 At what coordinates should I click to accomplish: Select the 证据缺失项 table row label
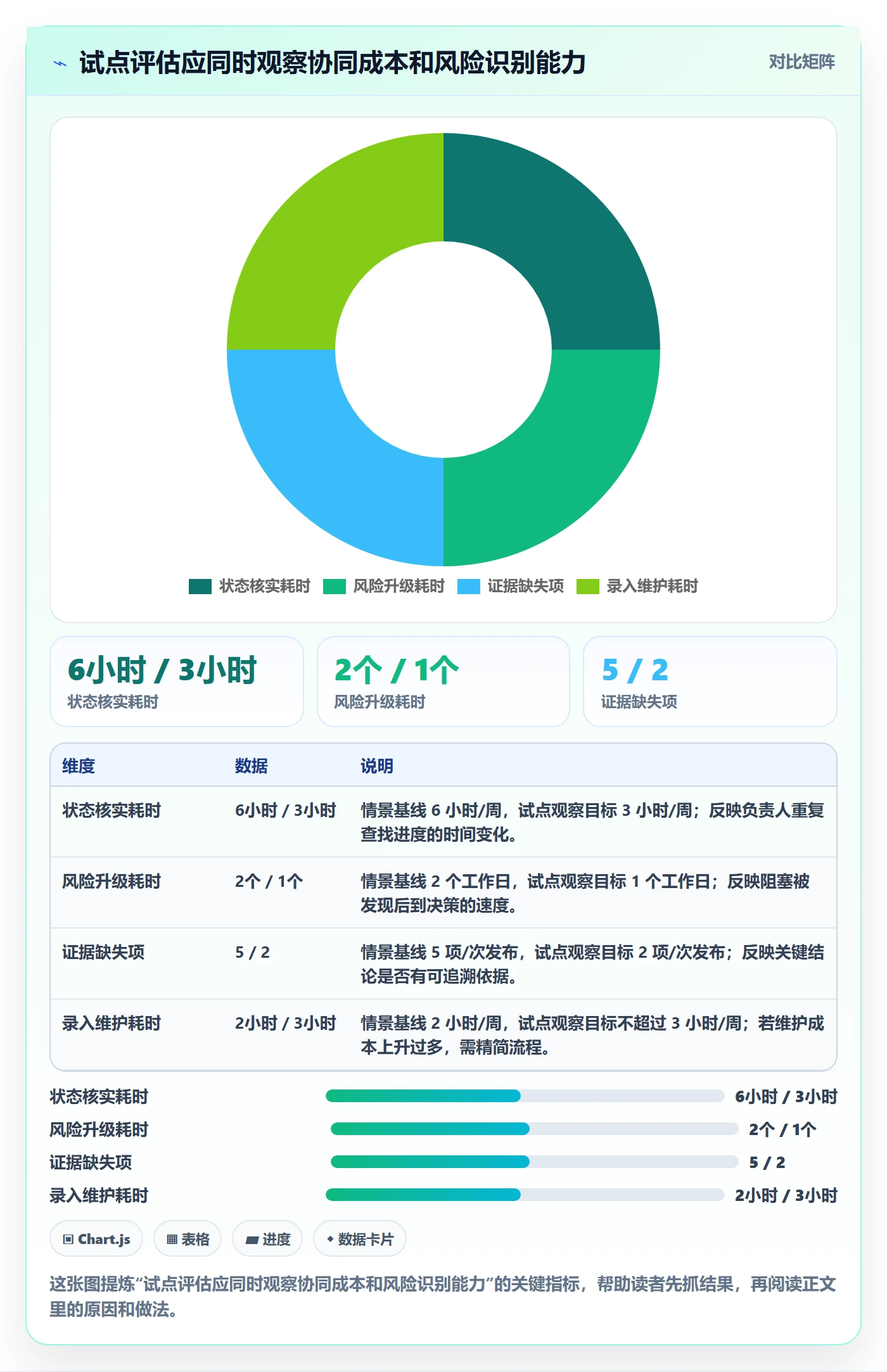103,952
